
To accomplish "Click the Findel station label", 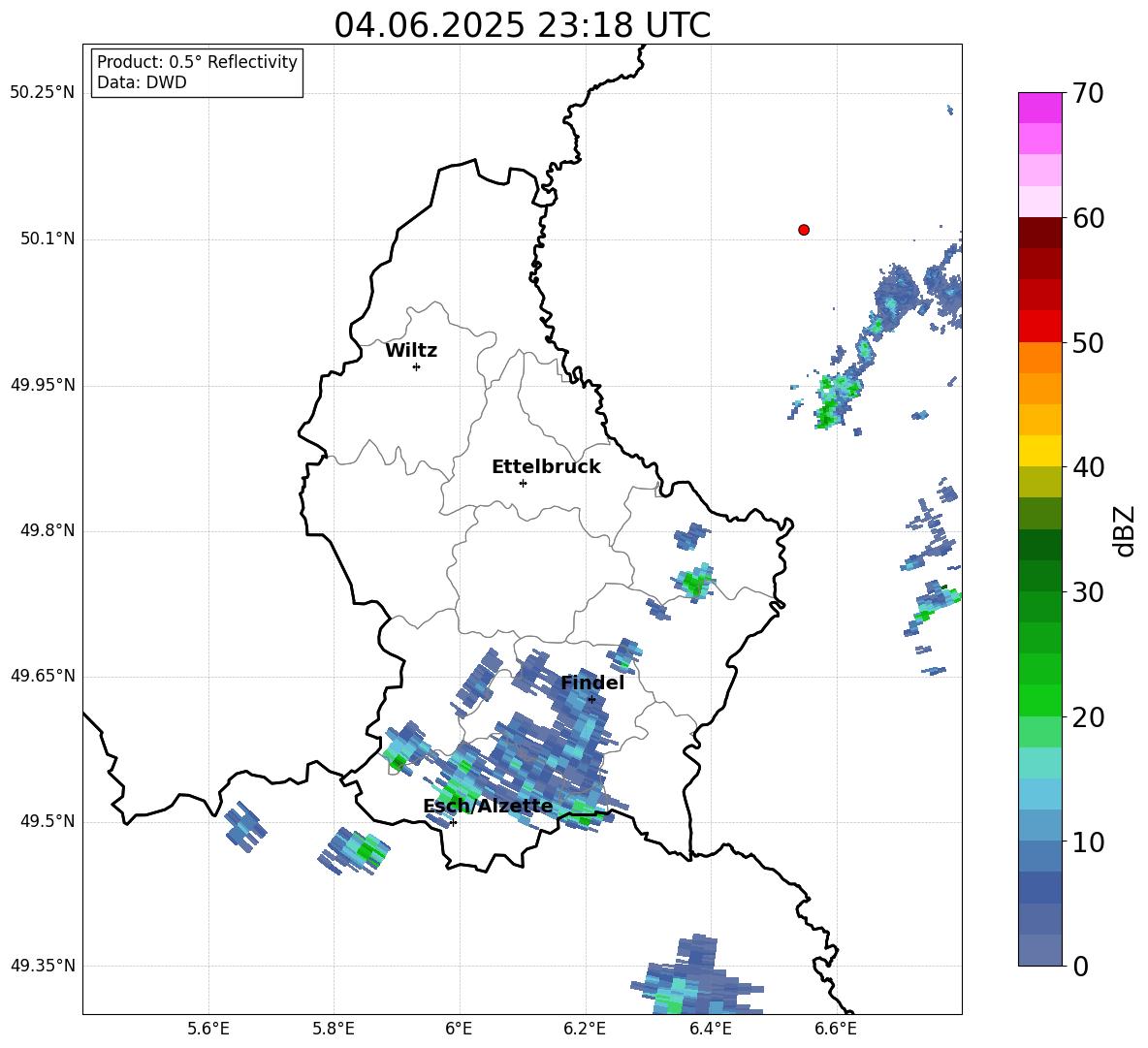I will 592,683.
